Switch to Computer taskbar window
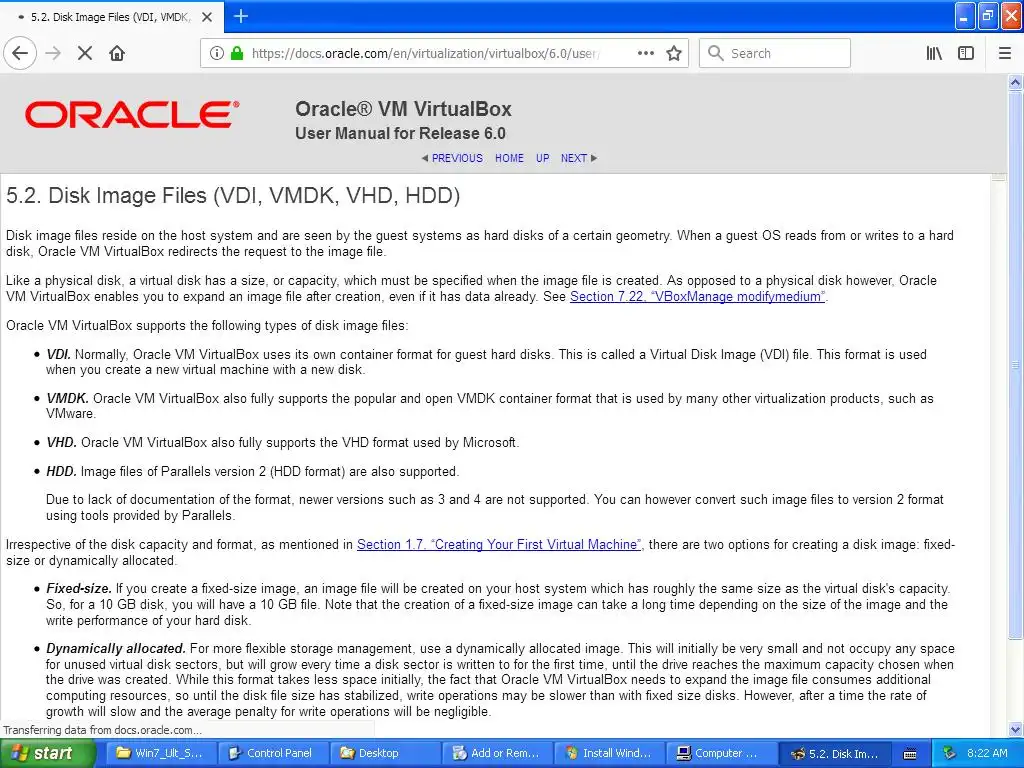The width and height of the screenshot is (1024, 768). [722, 754]
